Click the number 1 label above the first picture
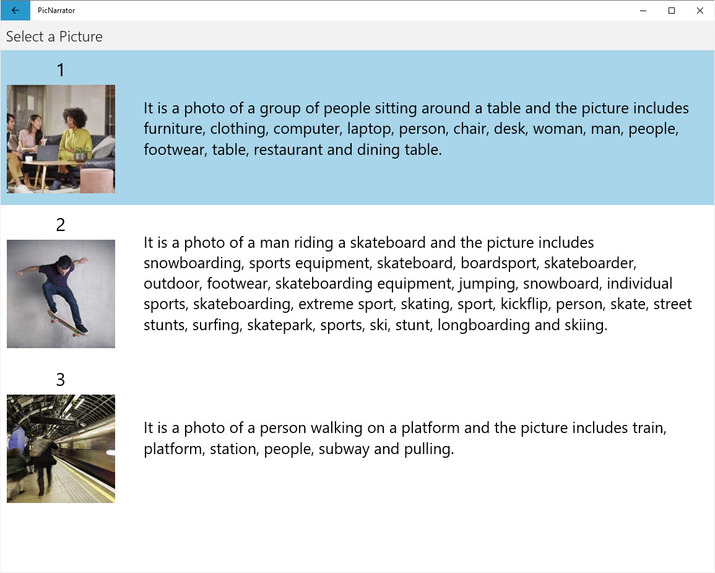This screenshot has width=715, height=573. pyautogui.click(x=61, y=70)
